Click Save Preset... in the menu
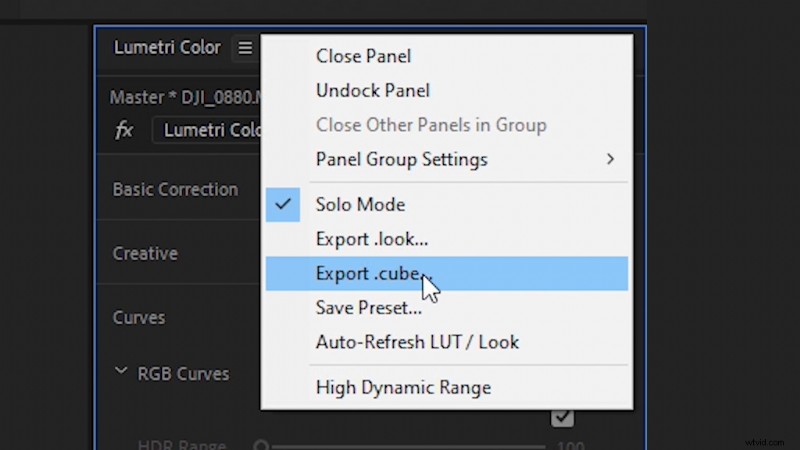This screenshot has height=450, width=800. [x=368, y=307]
